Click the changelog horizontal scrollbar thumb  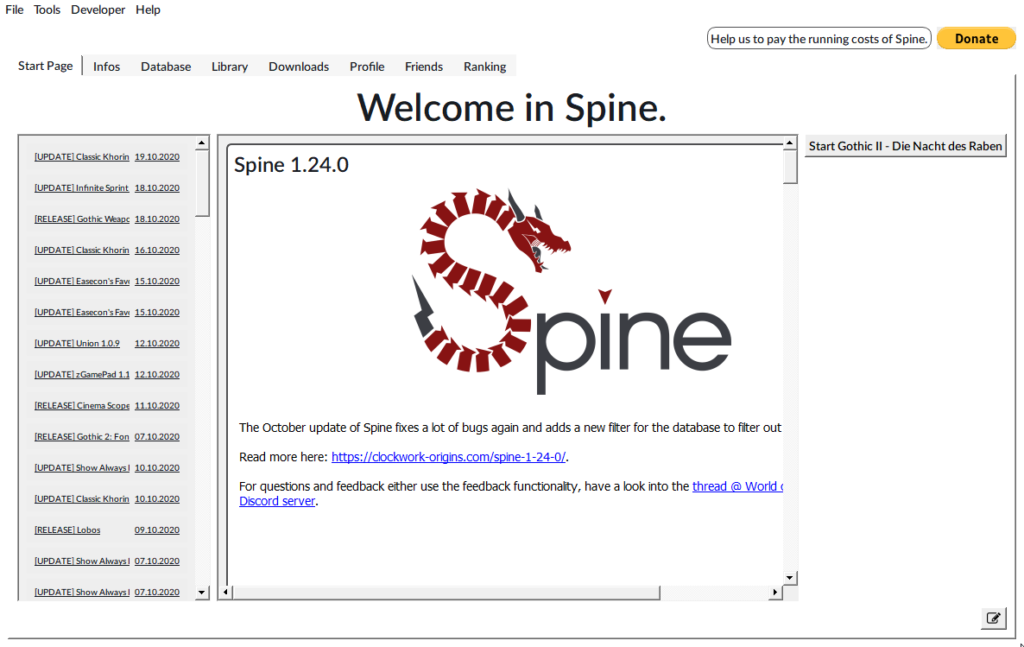(x=446, y=592)
